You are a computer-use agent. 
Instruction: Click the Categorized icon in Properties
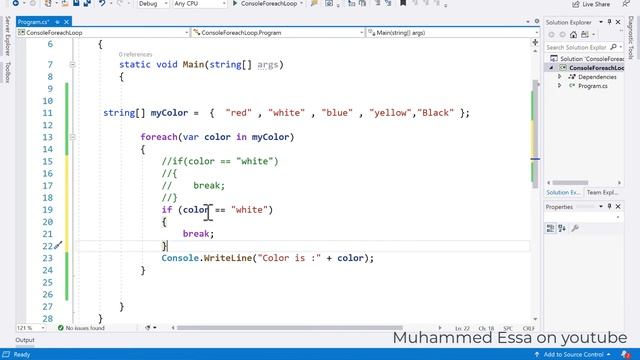550,228
